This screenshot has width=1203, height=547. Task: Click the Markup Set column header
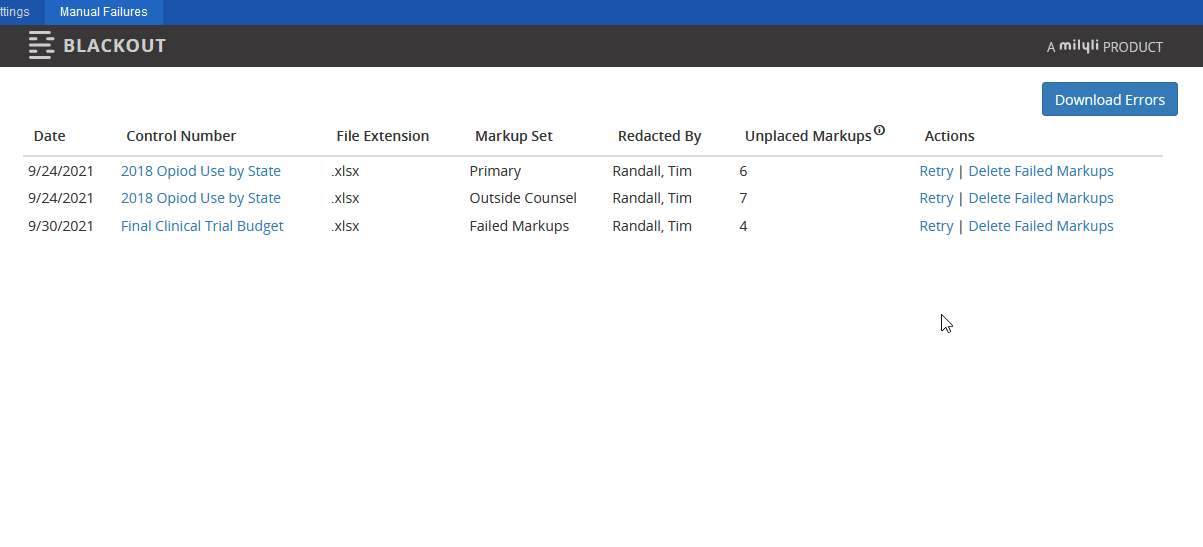click(514, 136)
